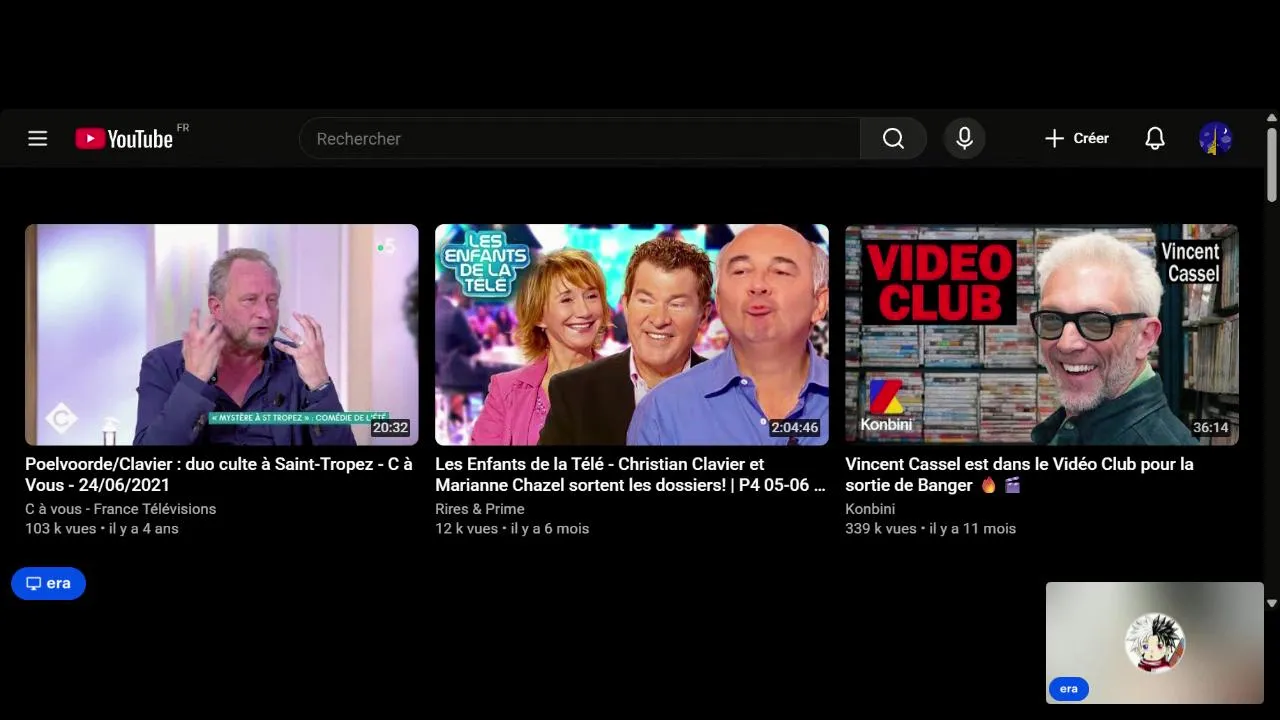Click '103 k vues • il y a 4 ans'

(x=102, y=528)
